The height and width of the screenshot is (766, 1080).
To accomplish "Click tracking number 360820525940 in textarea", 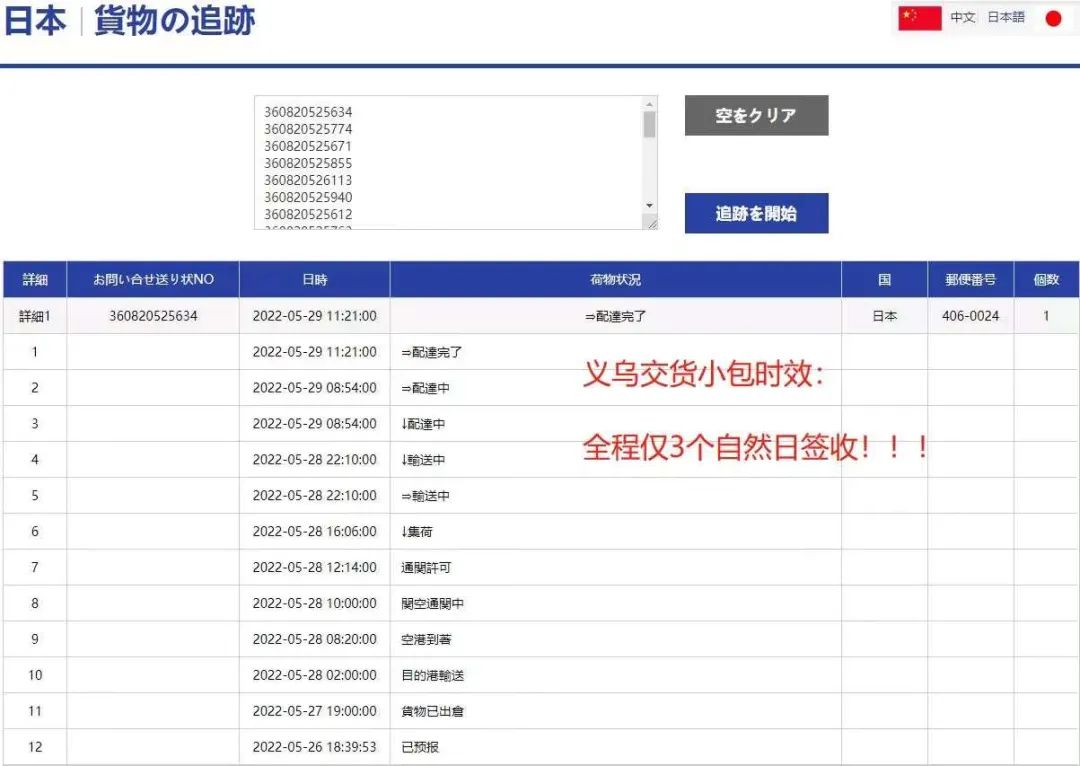I will coord(308,197).
